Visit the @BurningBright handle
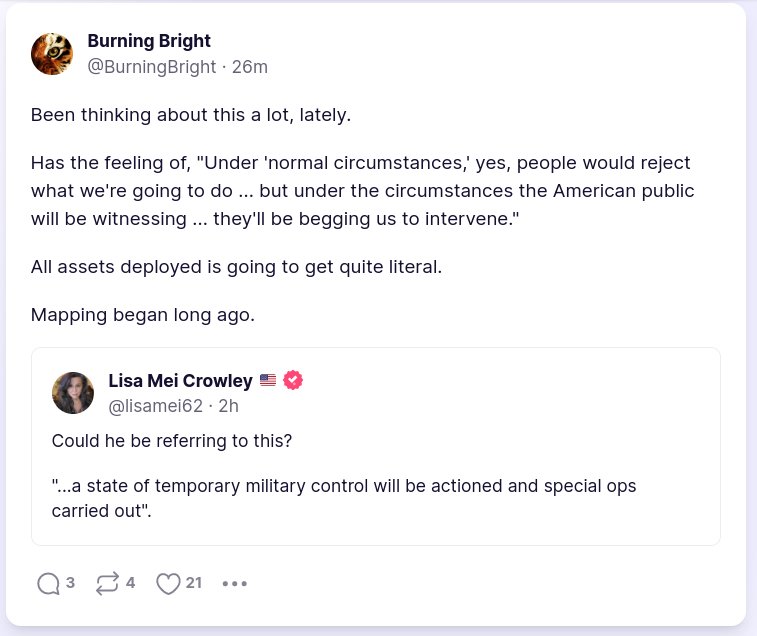The height and width of the screenshot is (636, 757). click(x=152, y=67)
